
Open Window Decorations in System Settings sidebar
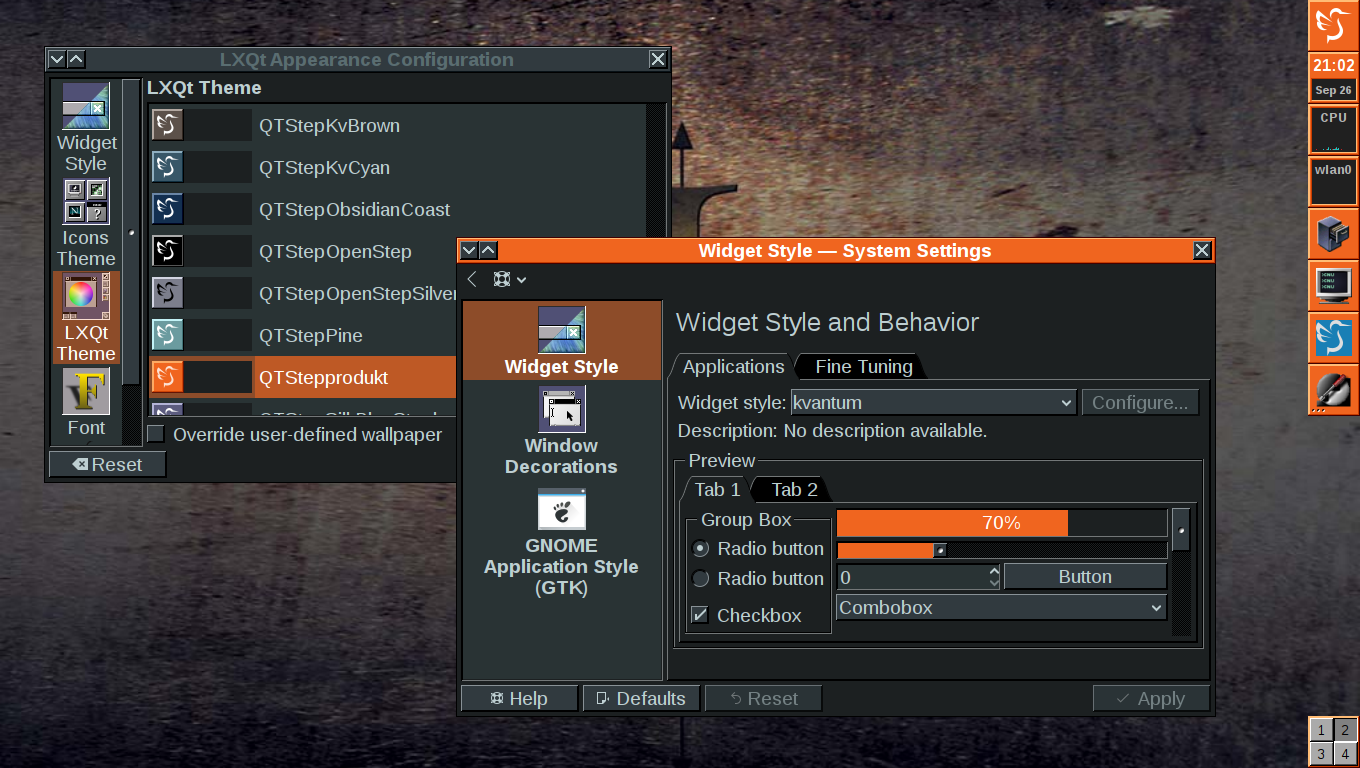(x=562, y=431)
